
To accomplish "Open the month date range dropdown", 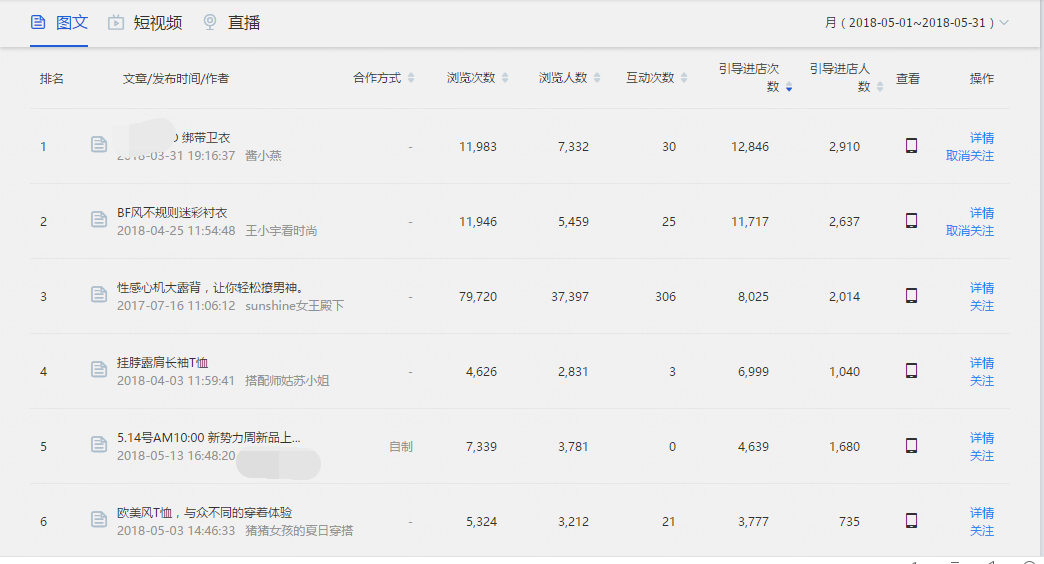I will (917, 23).
